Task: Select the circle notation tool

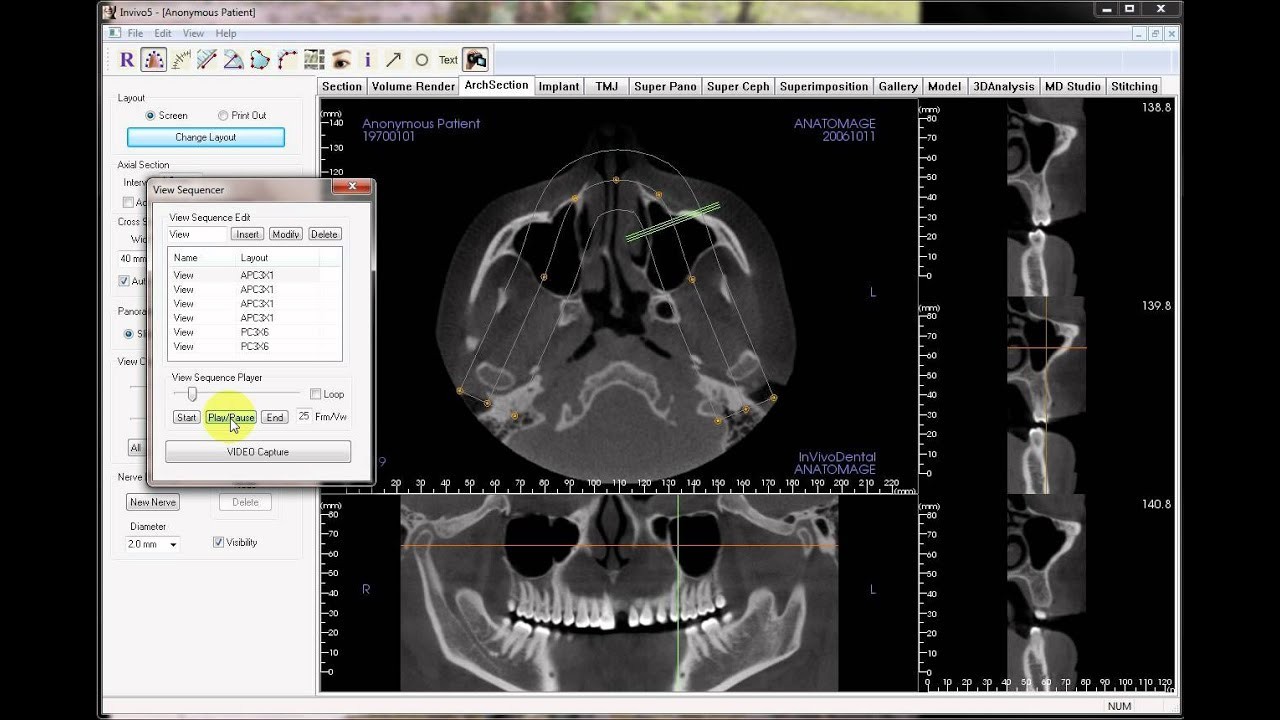Action: [421, 60]
